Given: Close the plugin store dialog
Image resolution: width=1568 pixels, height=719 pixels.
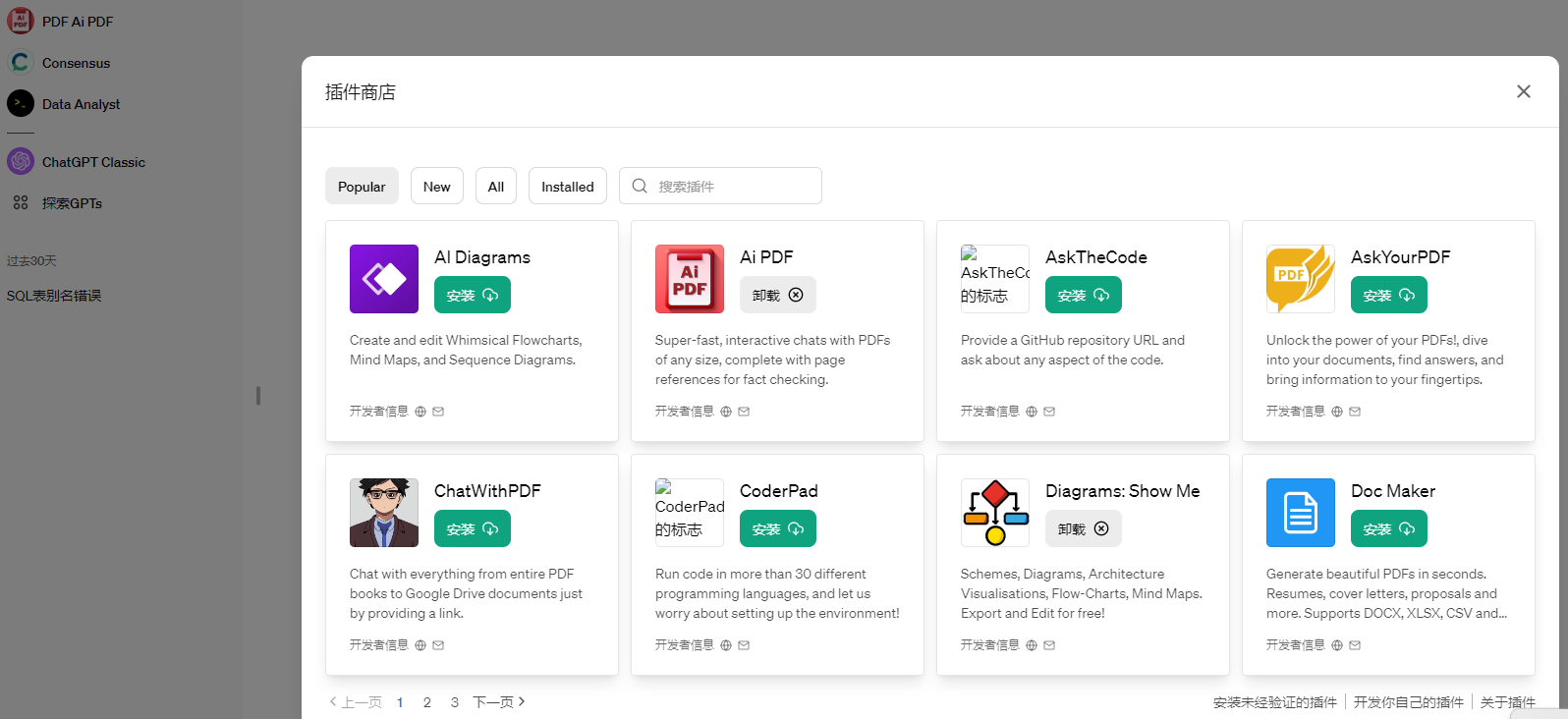Looking at the screenshot, I should click(x=1524, y=91).
